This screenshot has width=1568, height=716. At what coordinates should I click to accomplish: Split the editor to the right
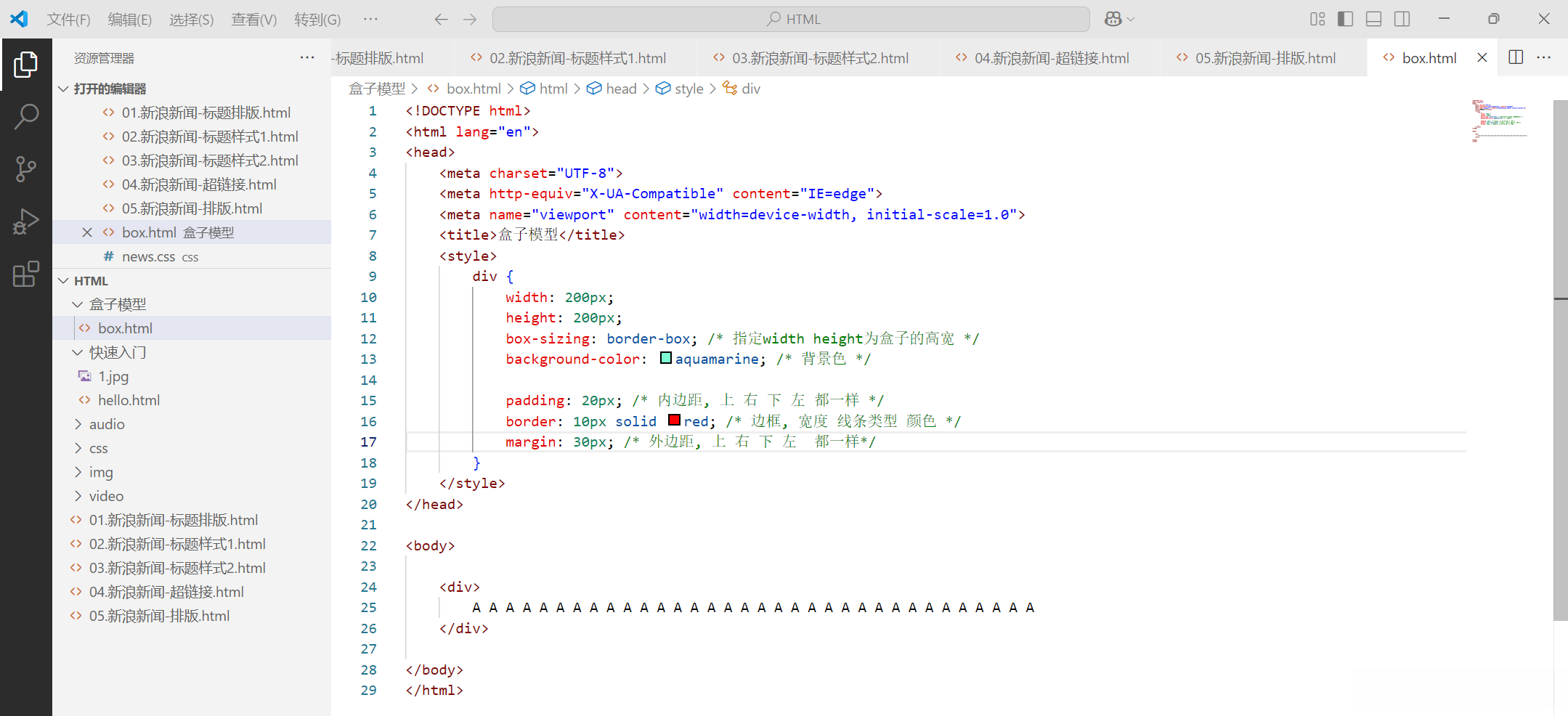1516,57
